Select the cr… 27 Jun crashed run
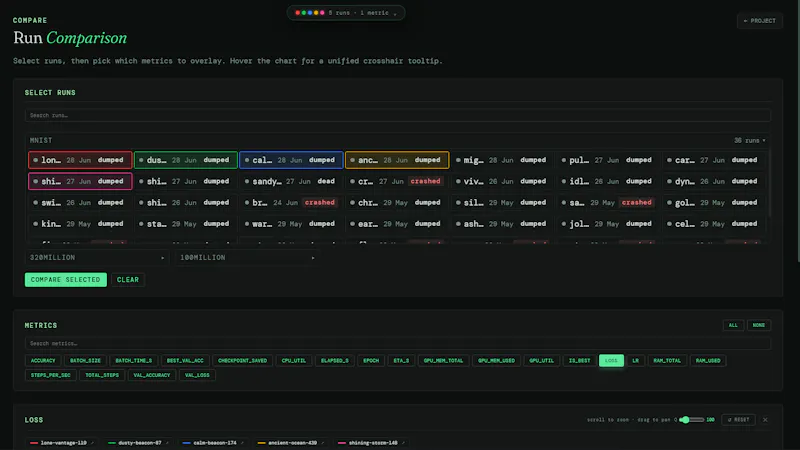 (397, 181)
